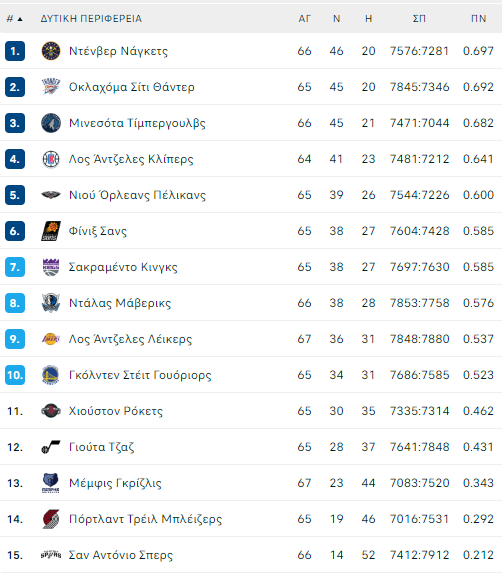Viewport: 502px width, 574px height.
Task: Select the Golden State Warriors logo
Action: (x=51, y=375)
